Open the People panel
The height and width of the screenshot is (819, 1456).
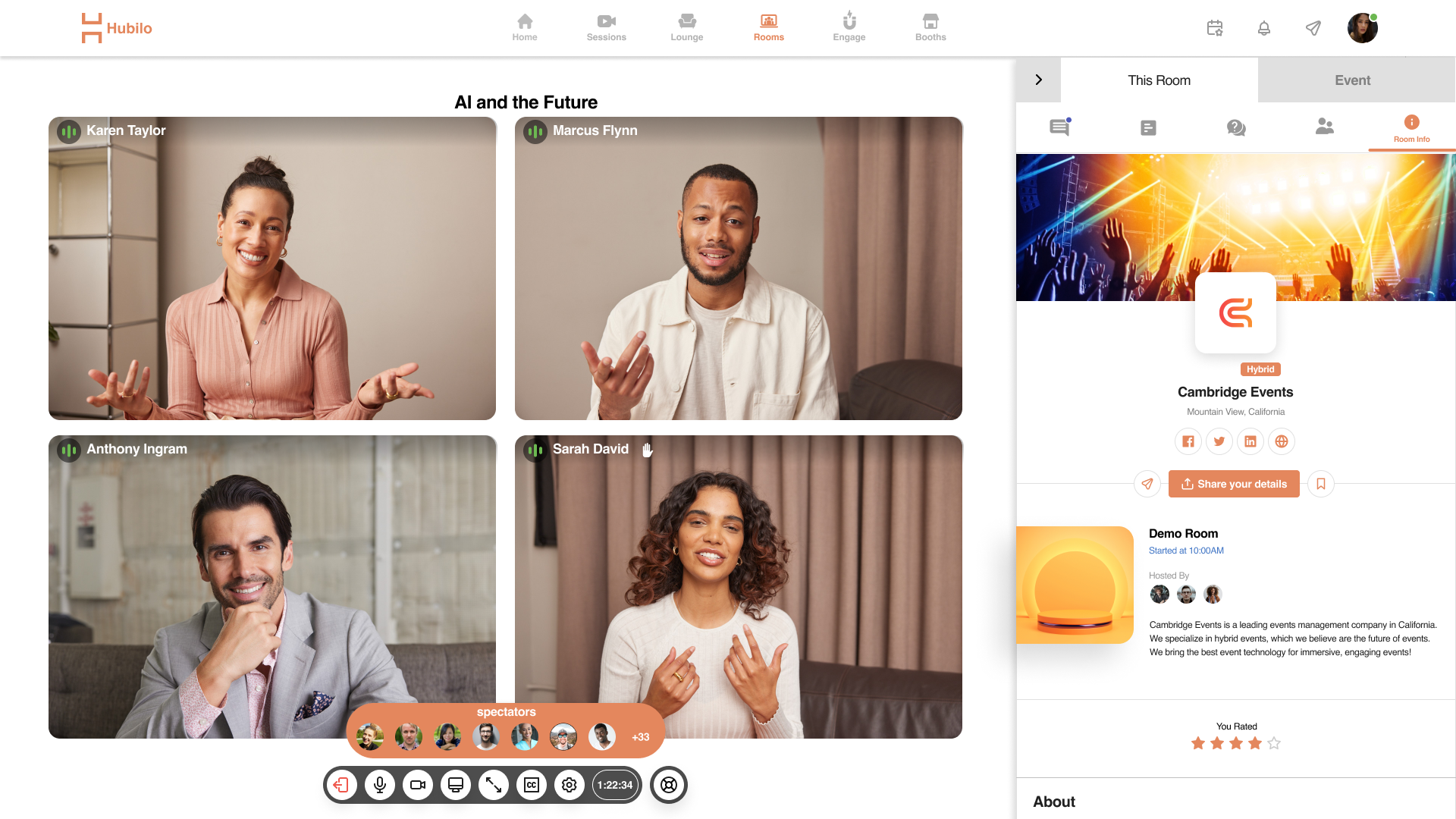click(1324, 127)
